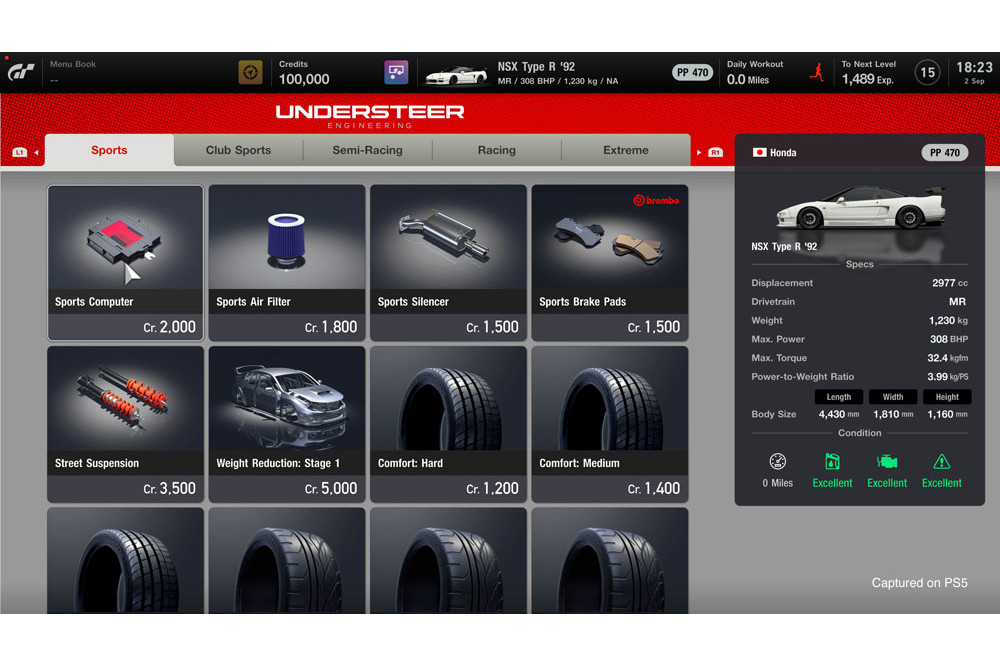Image resolution: width=1000 pixels, height=667 pixels.
Task: Click the Max. Torque 32.4 kgfm value
Action: click(x=948, y=358)
